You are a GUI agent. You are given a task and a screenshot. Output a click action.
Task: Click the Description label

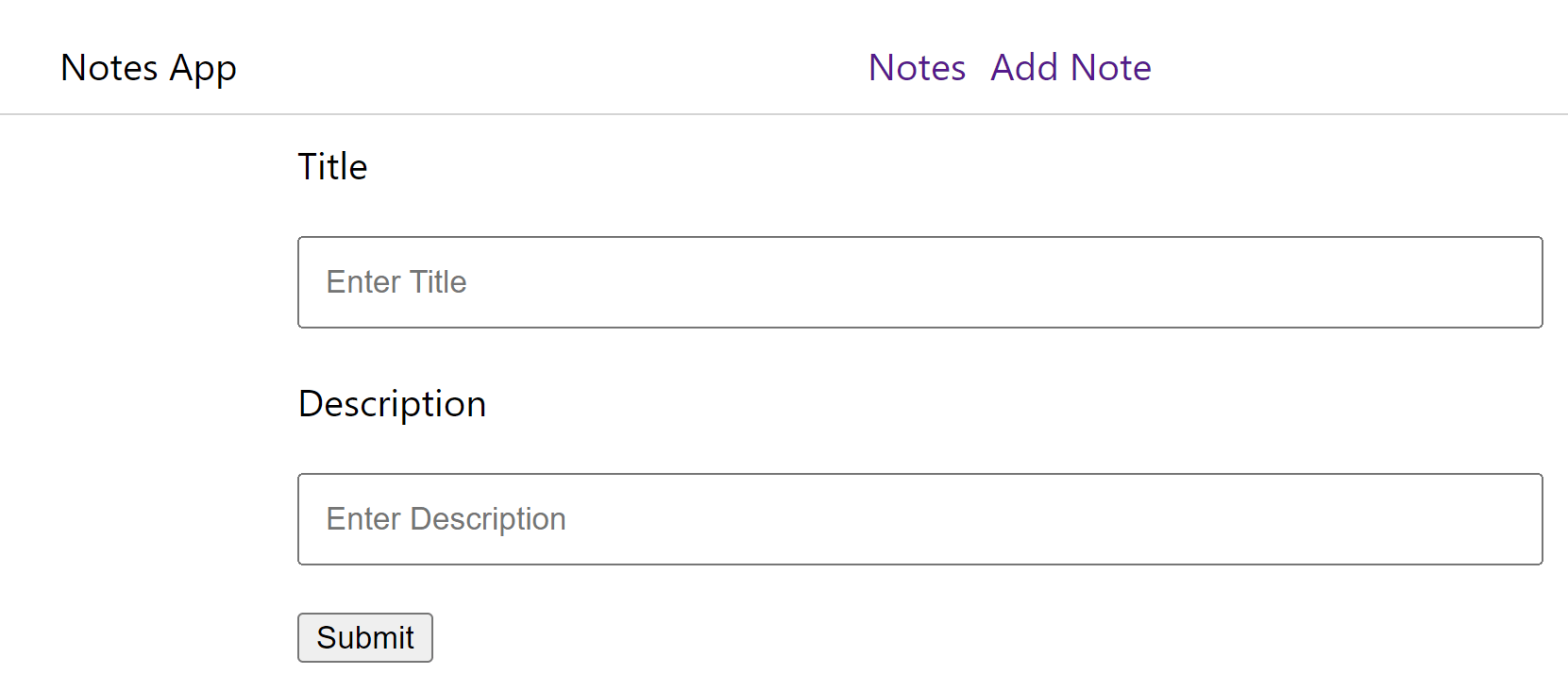(392, 403)
